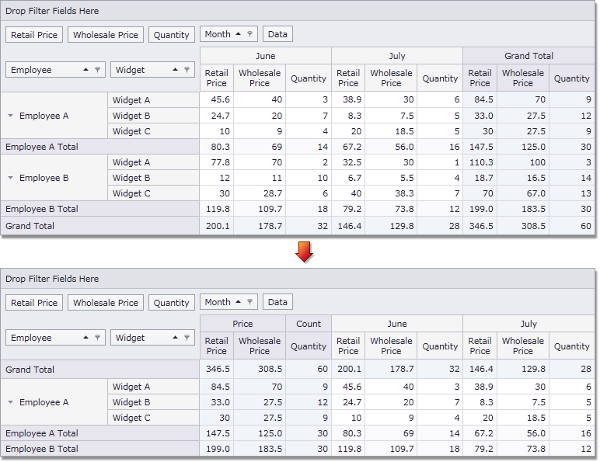This screenshot has width=600, height=462.
Task: Select Grand Total column header in upper grid
Action: (529, 56)
